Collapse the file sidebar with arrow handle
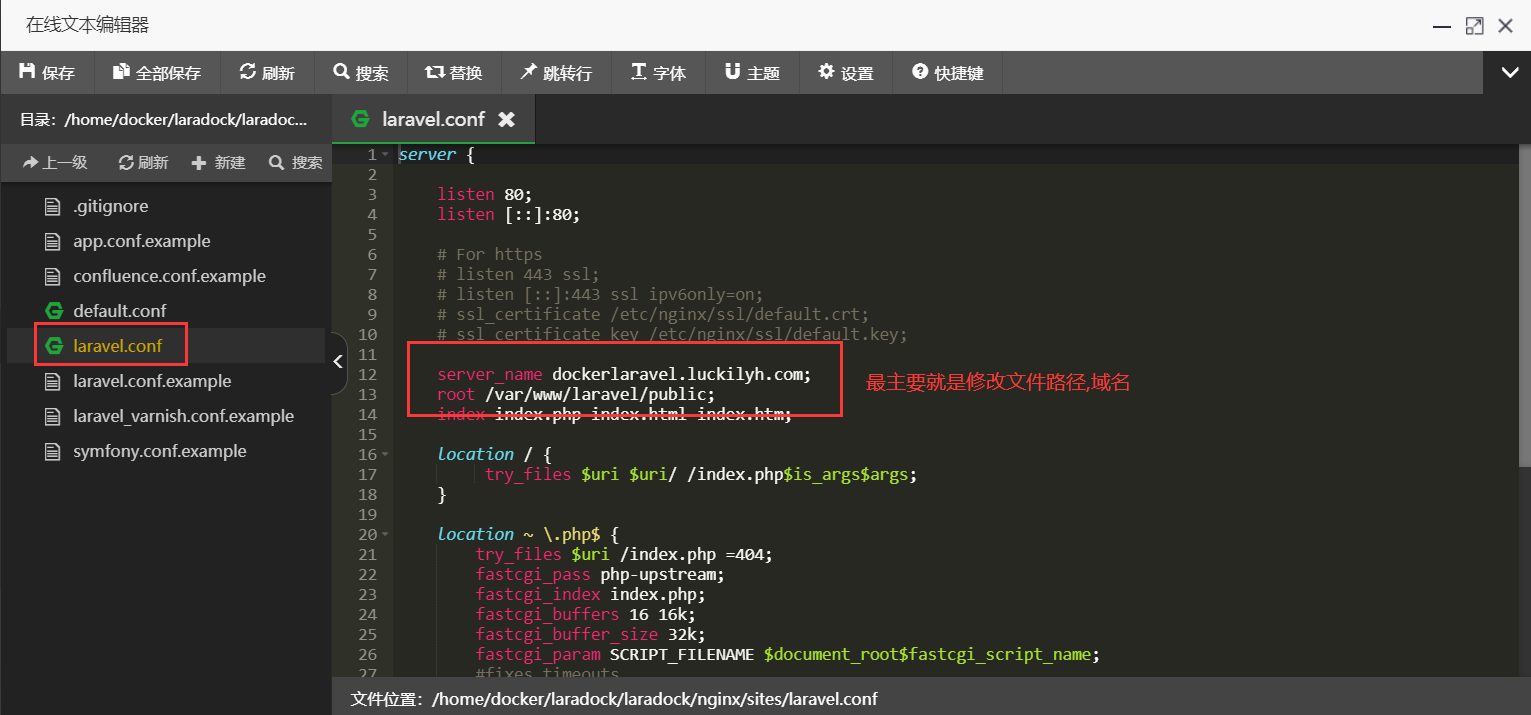 (338, 361)
